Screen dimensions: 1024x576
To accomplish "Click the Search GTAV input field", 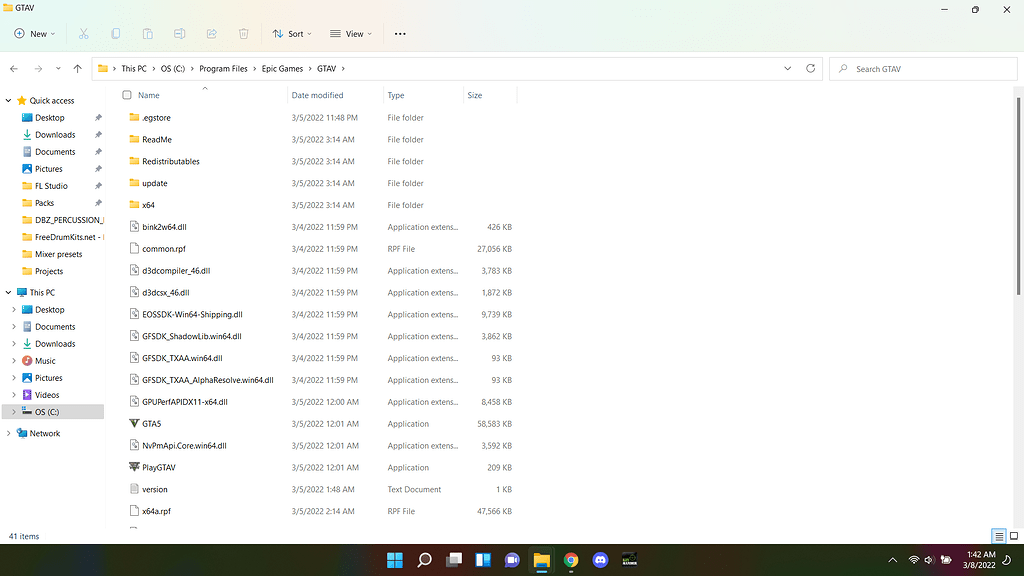I will (920, 68).
